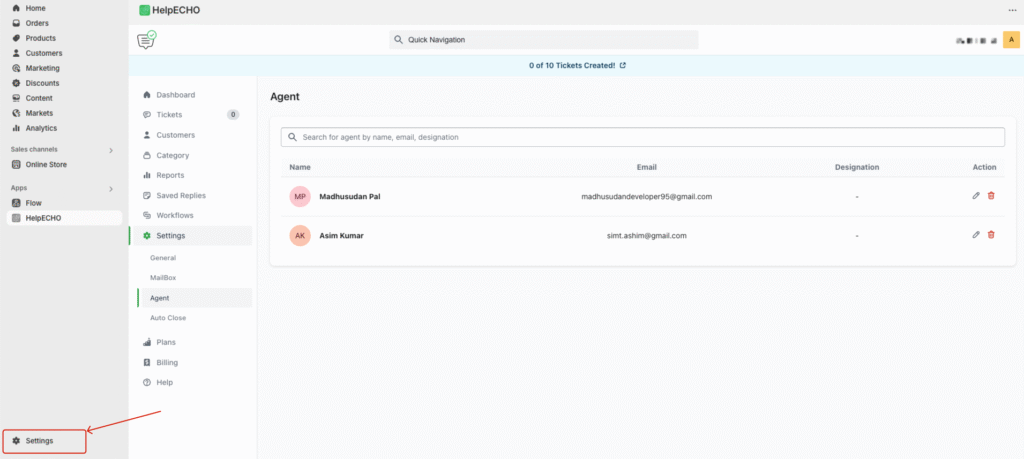This screenshot has height=459, width=1024.
Task: Open the MailBox settings tab
Action: click(x=163, y=277)
